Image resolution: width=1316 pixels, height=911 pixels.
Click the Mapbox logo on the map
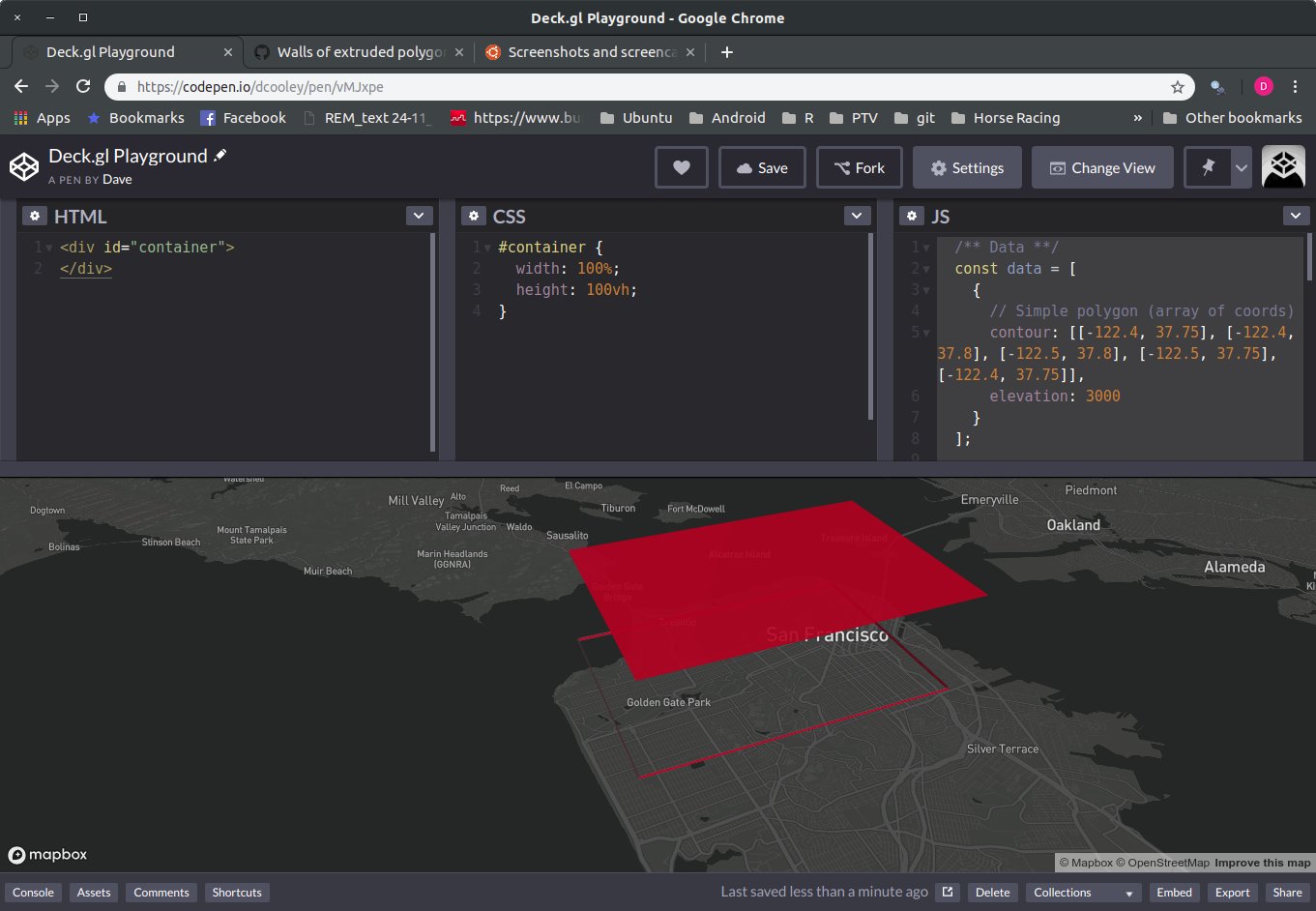point(47,855)
